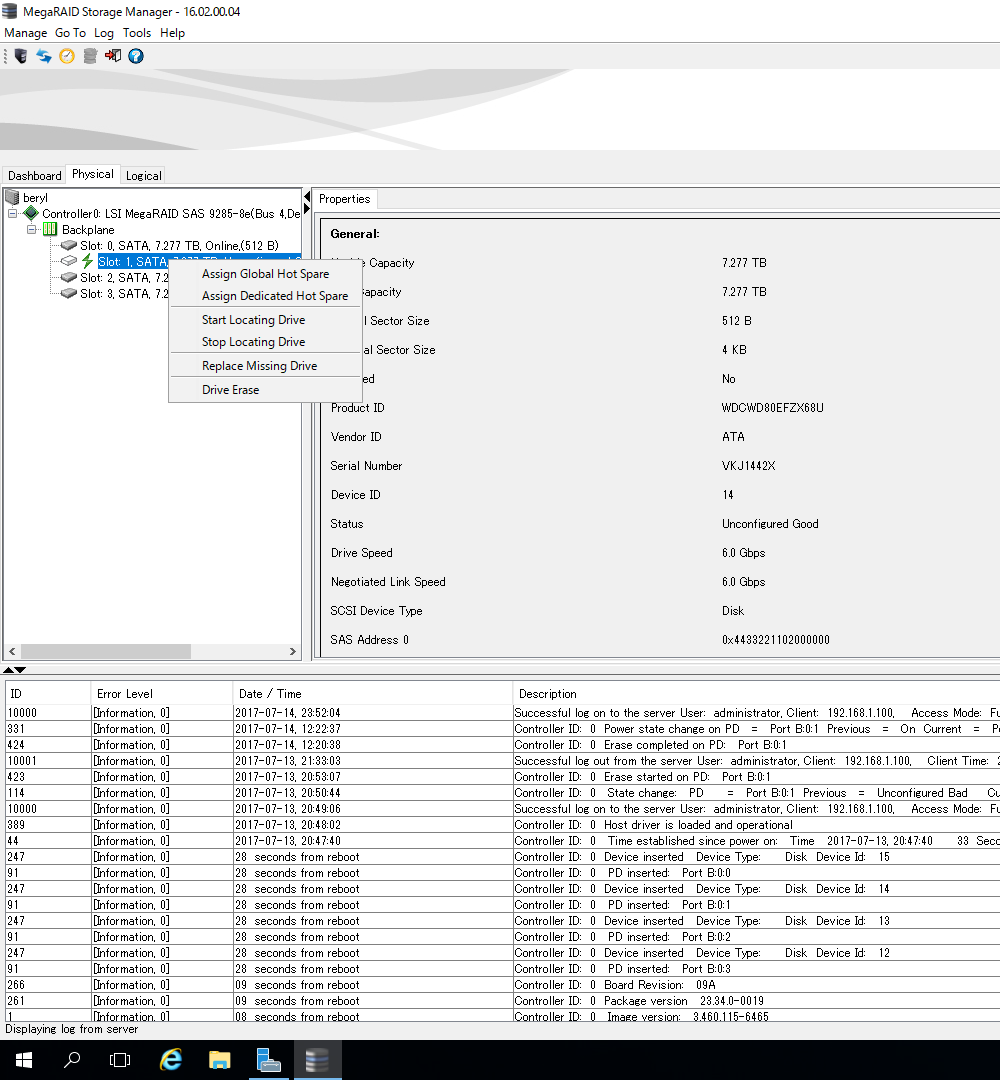
Task: Click the Slot 3 drive icon
Action: coord(68,293)
